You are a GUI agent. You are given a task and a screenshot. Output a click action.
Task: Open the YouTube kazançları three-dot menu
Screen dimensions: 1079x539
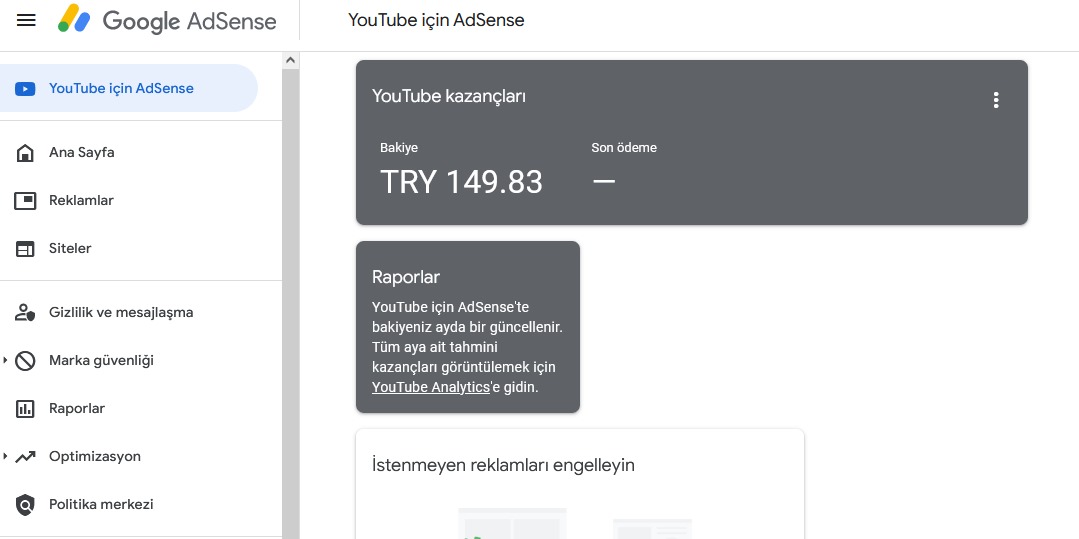[x=996, y=101]
